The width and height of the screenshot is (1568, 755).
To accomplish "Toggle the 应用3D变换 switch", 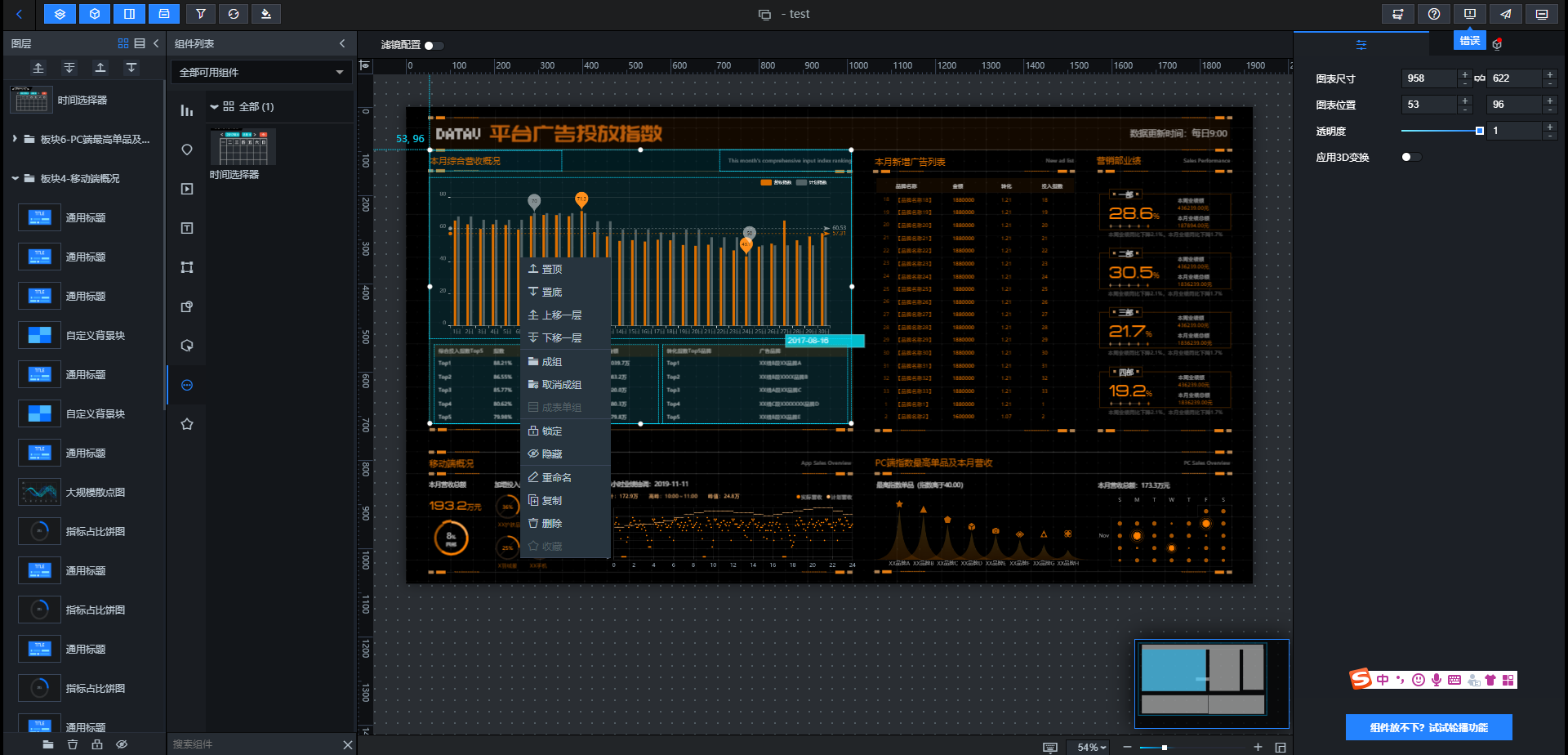I will tap(1411, 157).
